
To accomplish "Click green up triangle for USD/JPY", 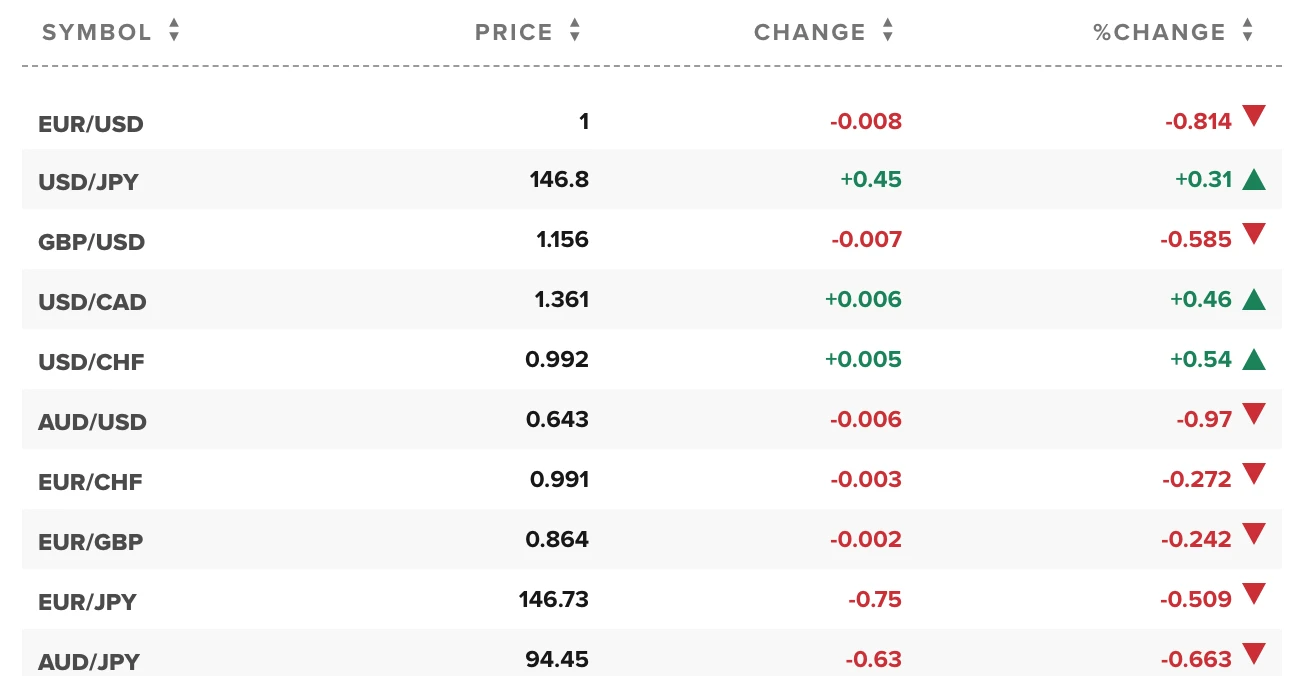I will (1254, 180).
